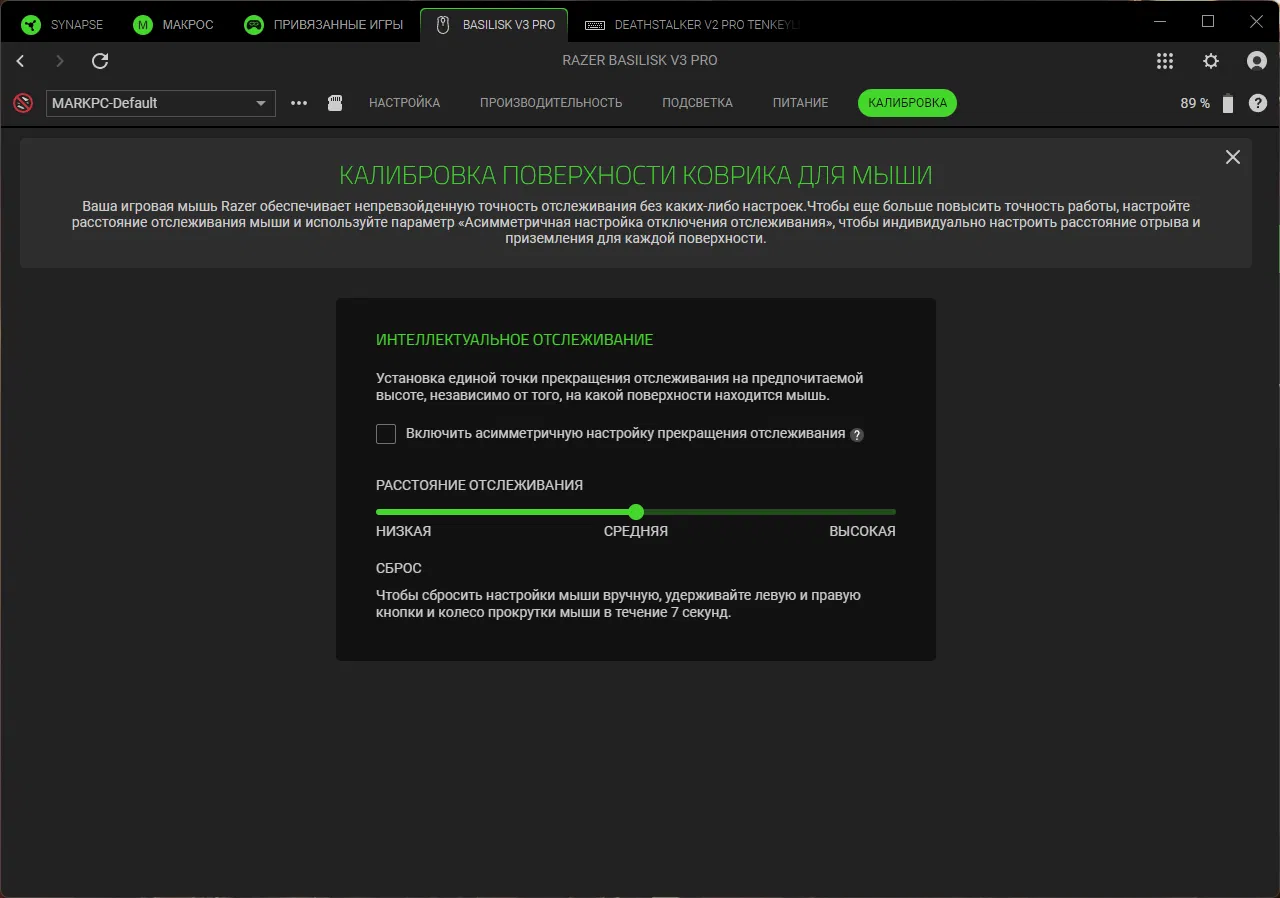Click the asymmetric setting tooltip question icon
1280x898 pixels.
coord(857,435)
